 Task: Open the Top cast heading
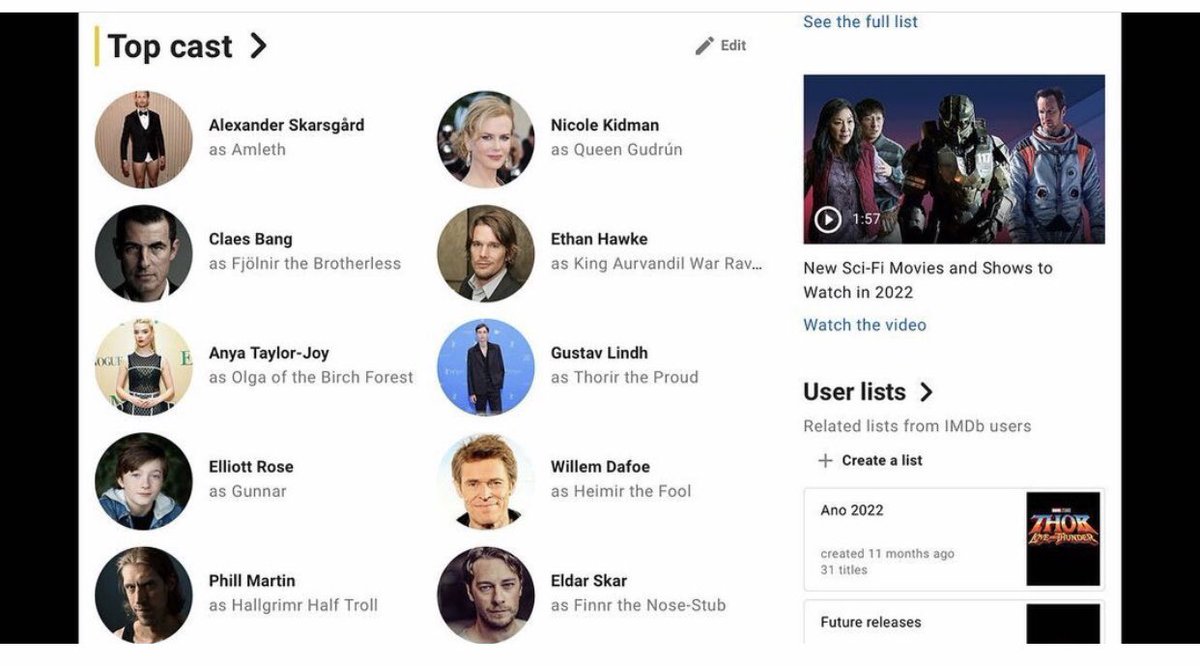coord(170,46)
